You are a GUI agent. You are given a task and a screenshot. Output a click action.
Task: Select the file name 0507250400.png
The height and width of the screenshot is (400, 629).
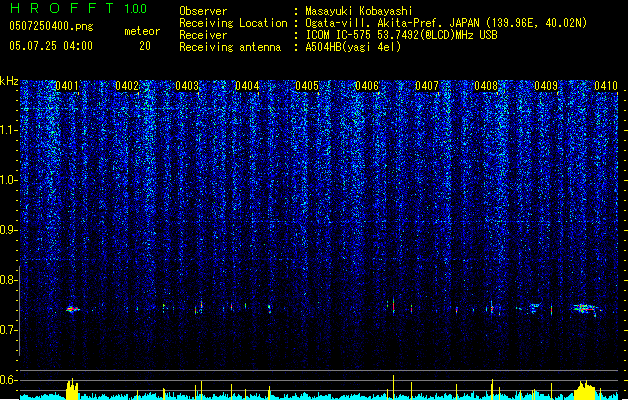coord(51,26)
